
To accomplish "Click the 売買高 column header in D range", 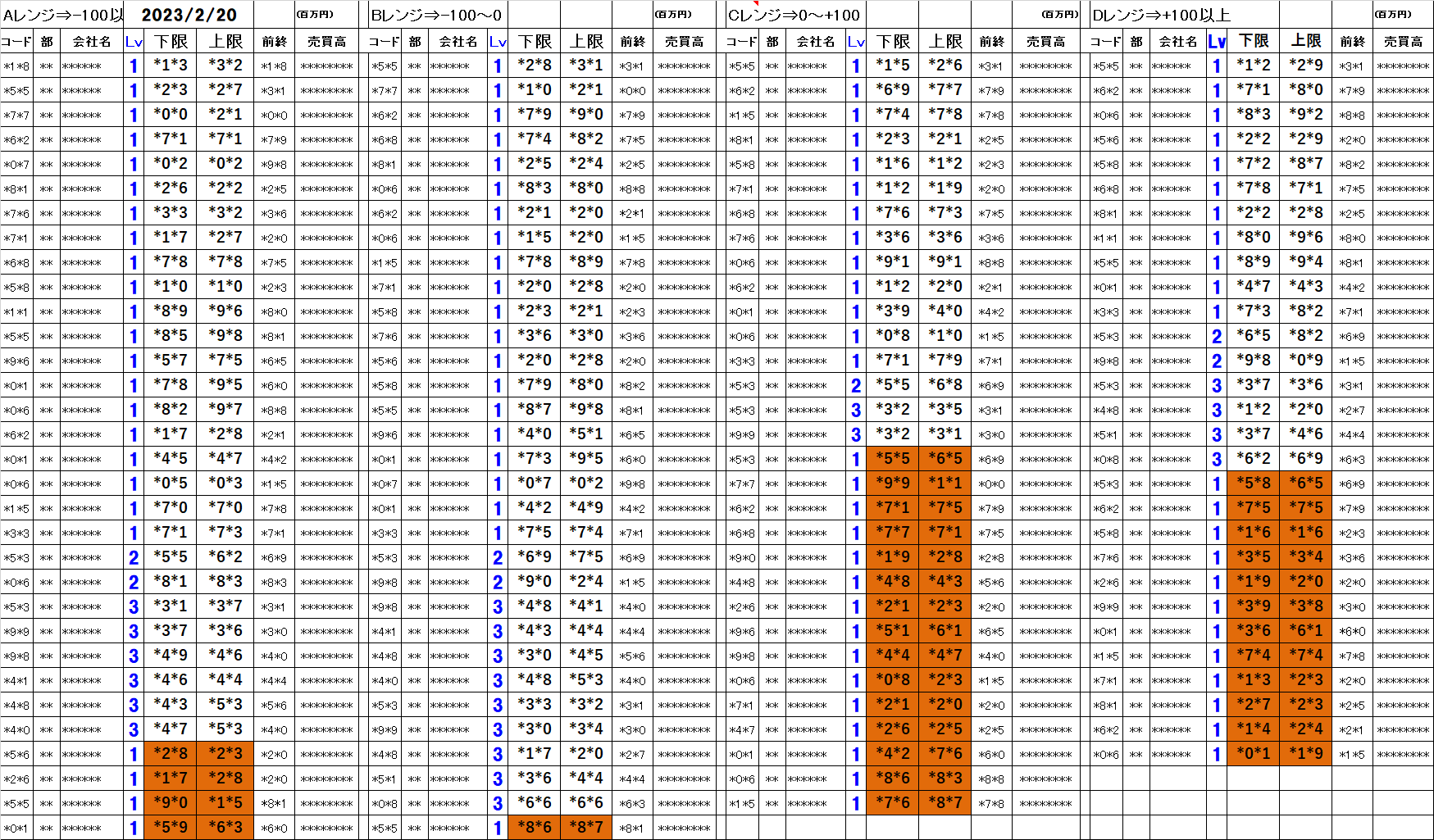I will [x=1403, y=41].
